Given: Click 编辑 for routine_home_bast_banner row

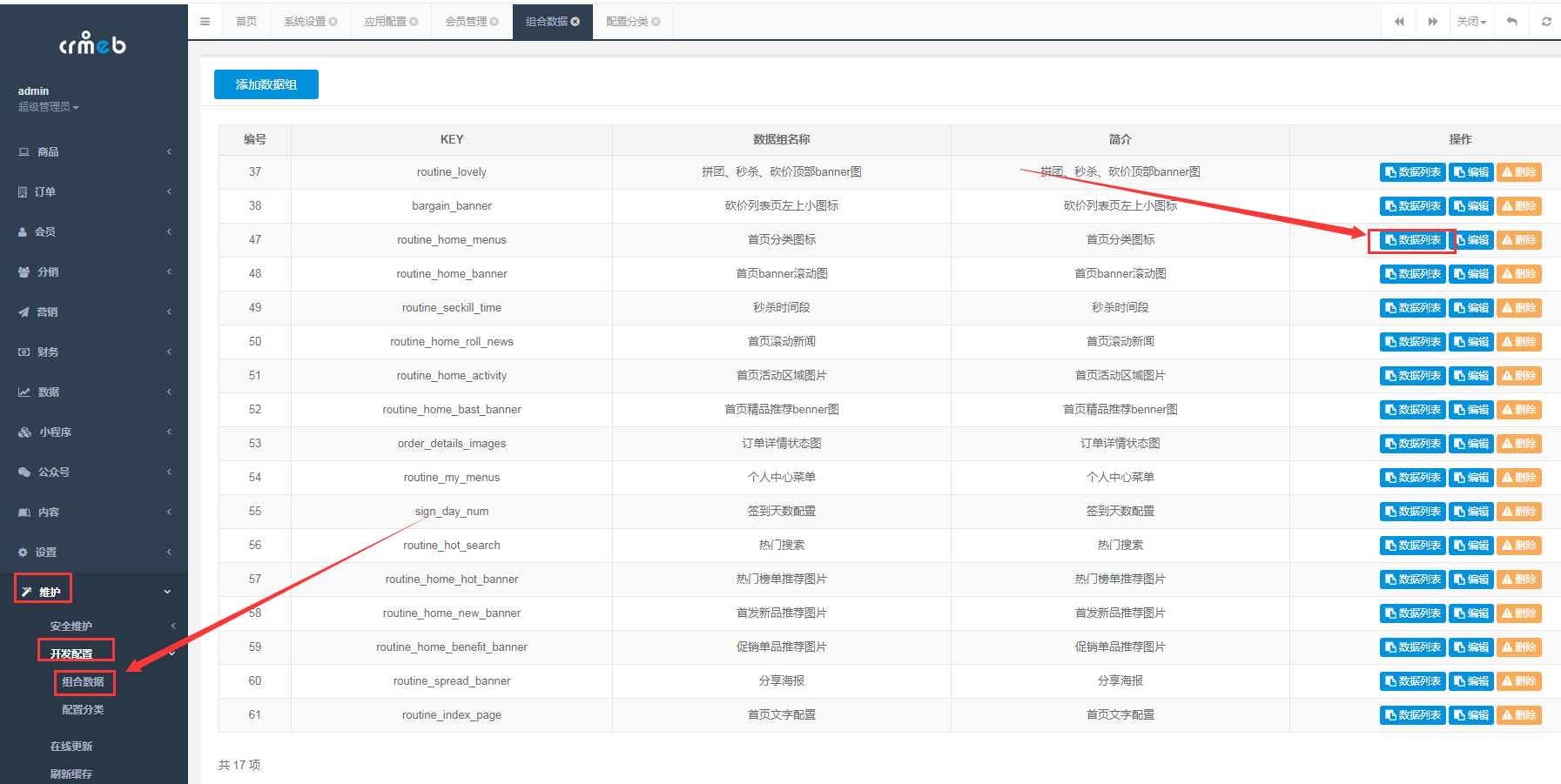Looking at the screenshot, I should (x=1471, y=410).
